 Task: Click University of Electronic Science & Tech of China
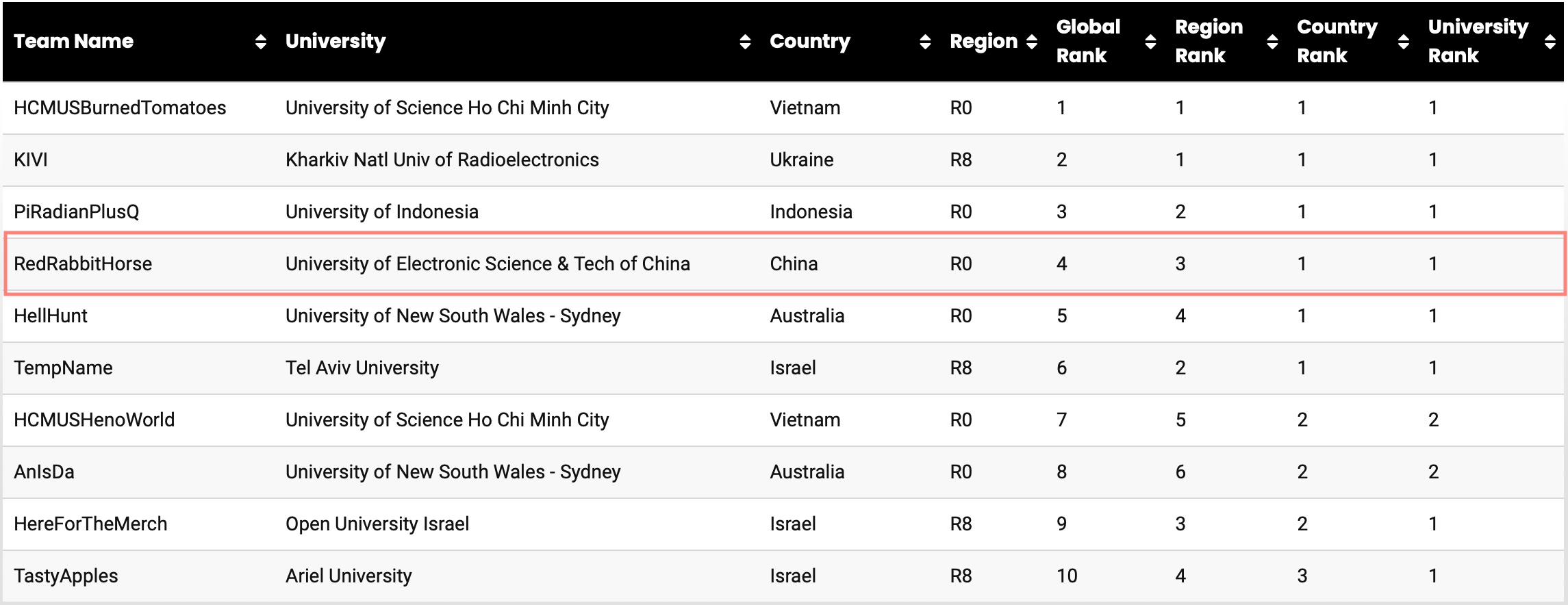click(488, 264)
